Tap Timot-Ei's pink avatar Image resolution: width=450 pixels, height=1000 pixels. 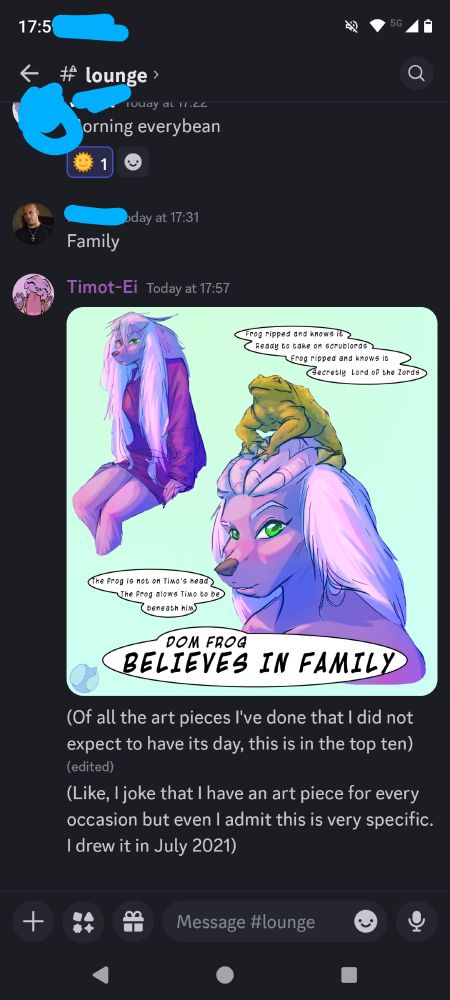[33, 294]
